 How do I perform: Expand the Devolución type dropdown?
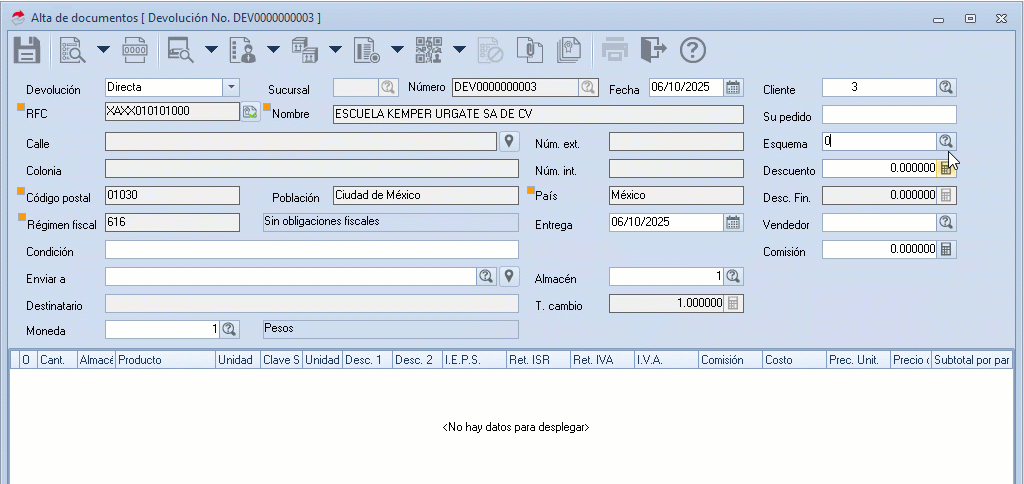click(x=231, y=87)
